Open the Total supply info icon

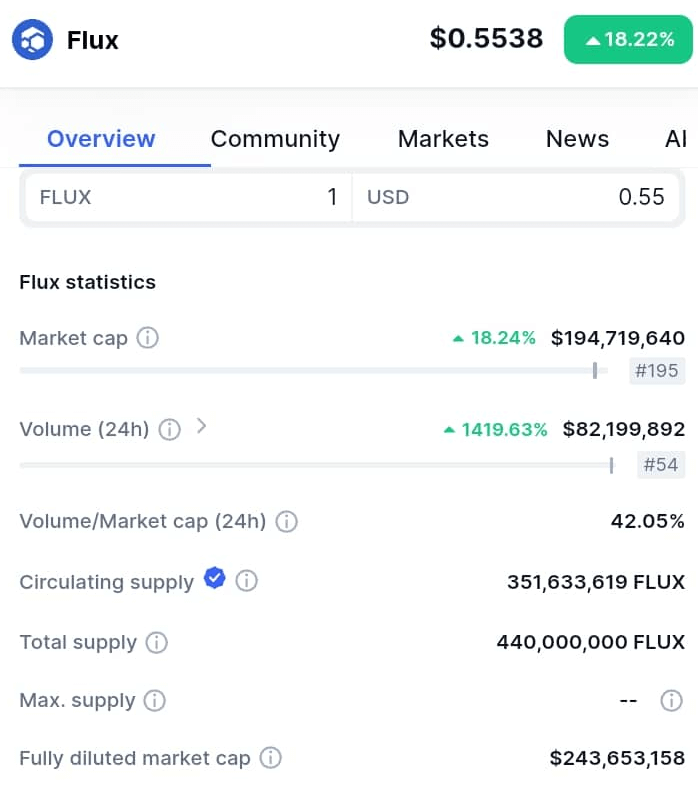(x=157, y=643)
